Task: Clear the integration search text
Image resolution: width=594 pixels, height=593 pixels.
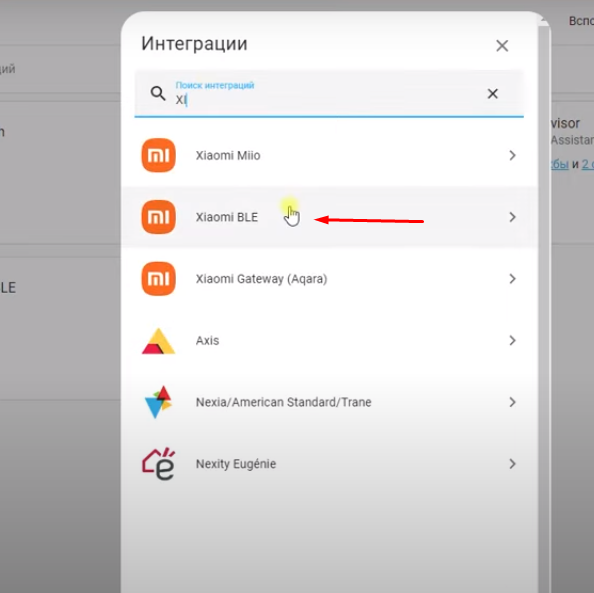Action: point(492,94)
